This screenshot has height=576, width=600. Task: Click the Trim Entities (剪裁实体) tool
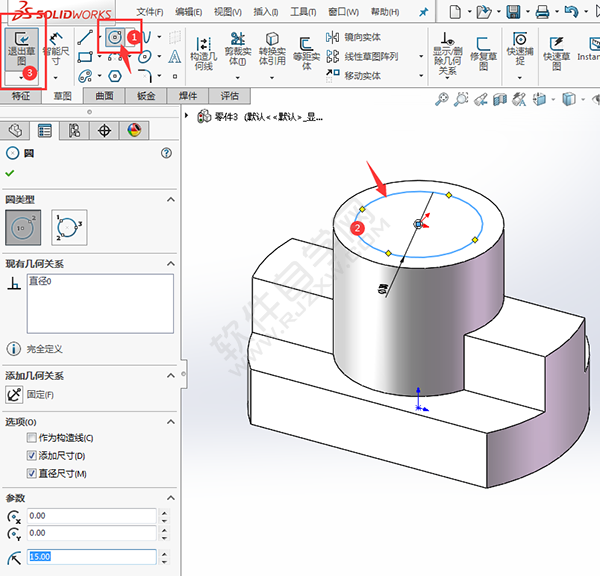238,49
